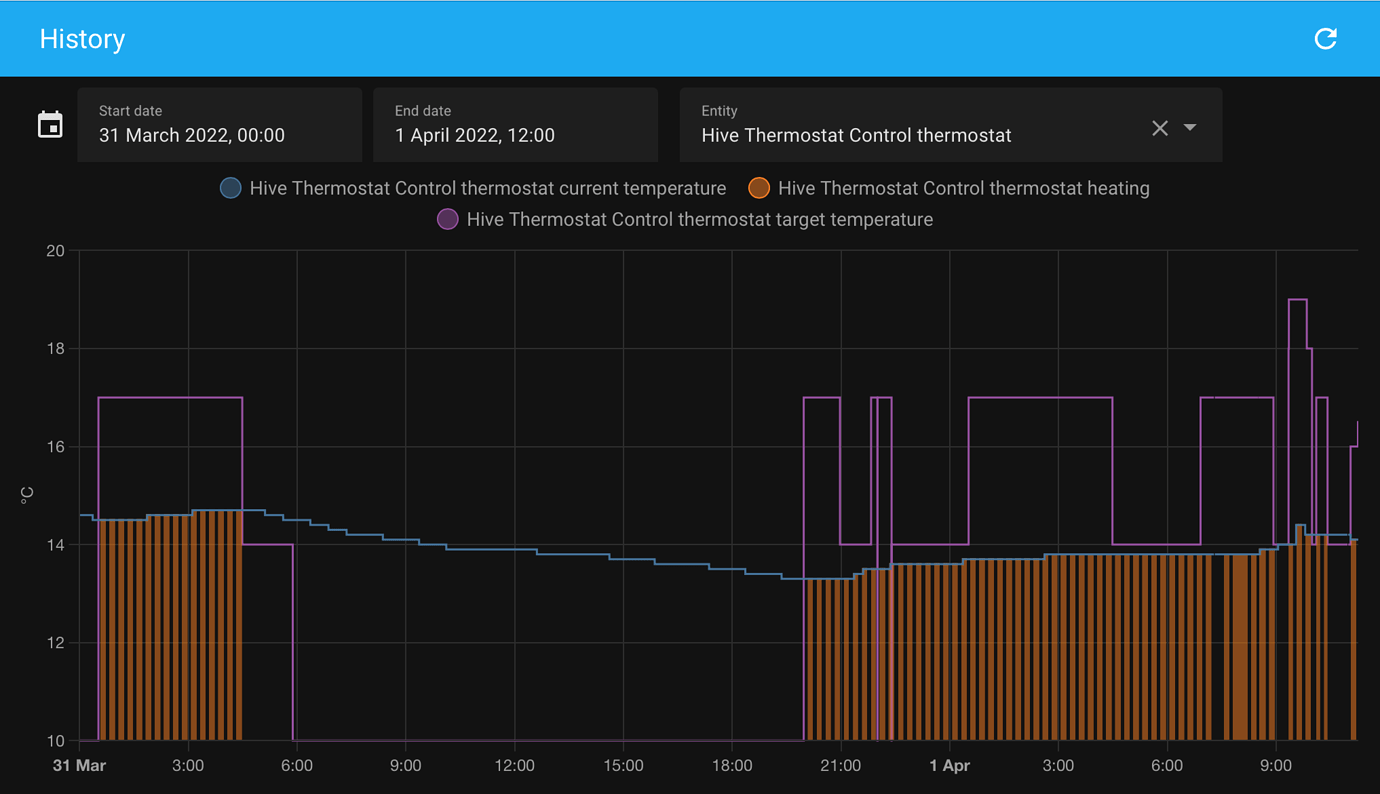Click the 1 Apr label on the time axis

949,766
